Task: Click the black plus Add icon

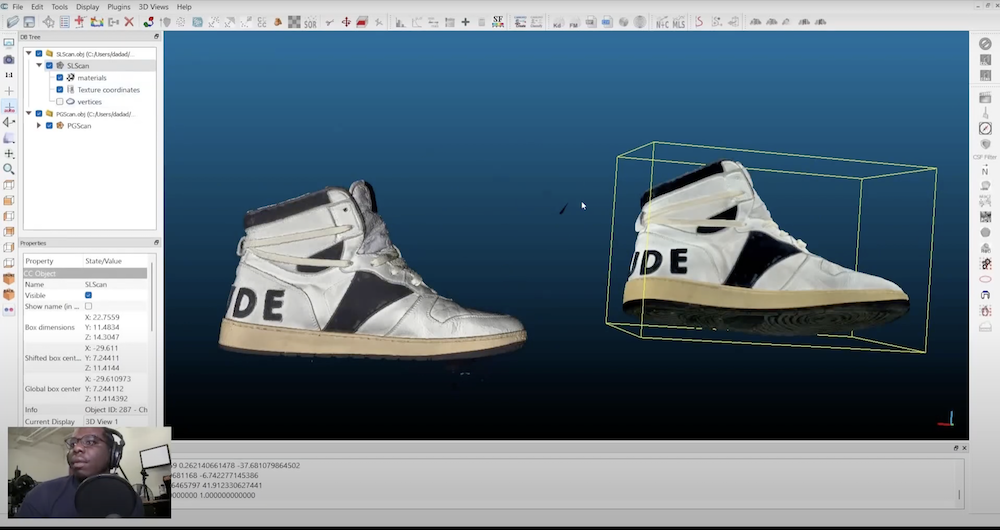Action: (x=466, y=22)
